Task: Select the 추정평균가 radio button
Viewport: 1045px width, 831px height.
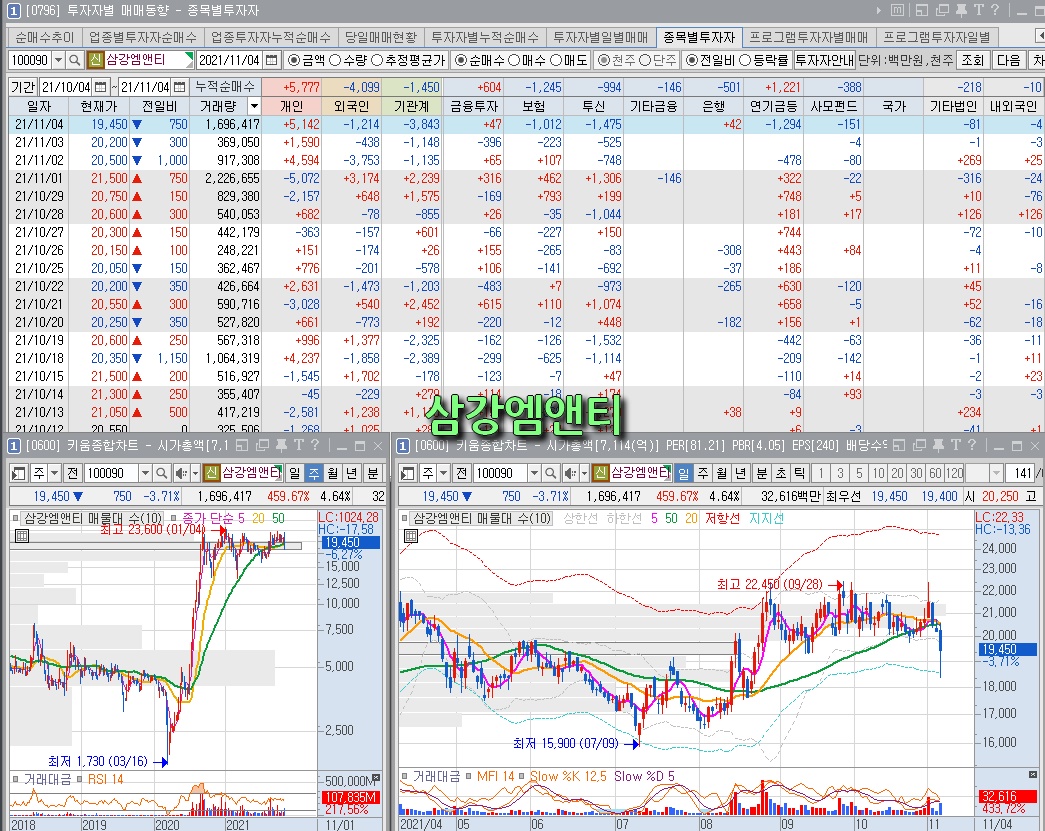Action: [377, 61]
